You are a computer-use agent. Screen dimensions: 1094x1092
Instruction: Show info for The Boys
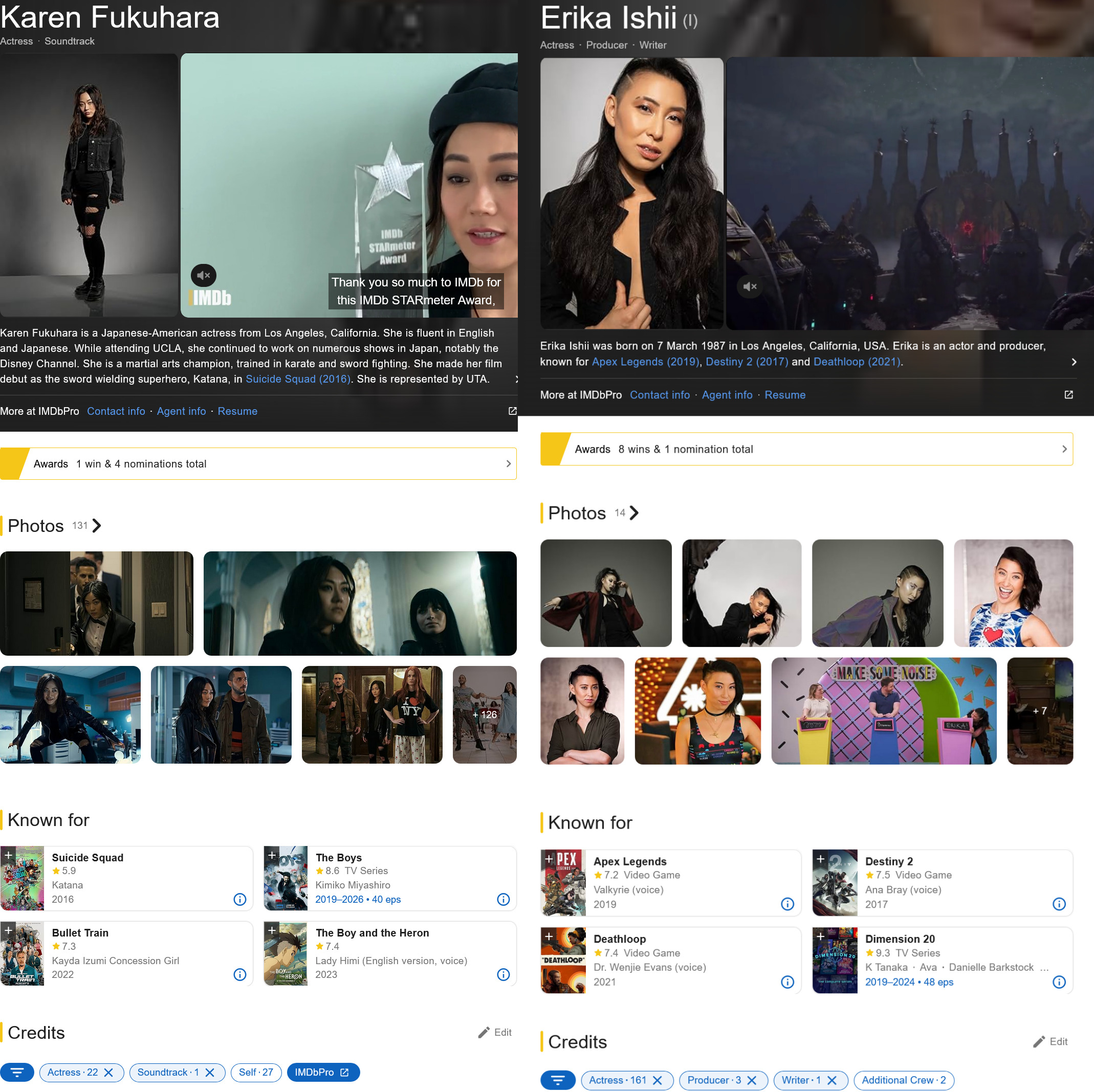(x=504, y=899)
